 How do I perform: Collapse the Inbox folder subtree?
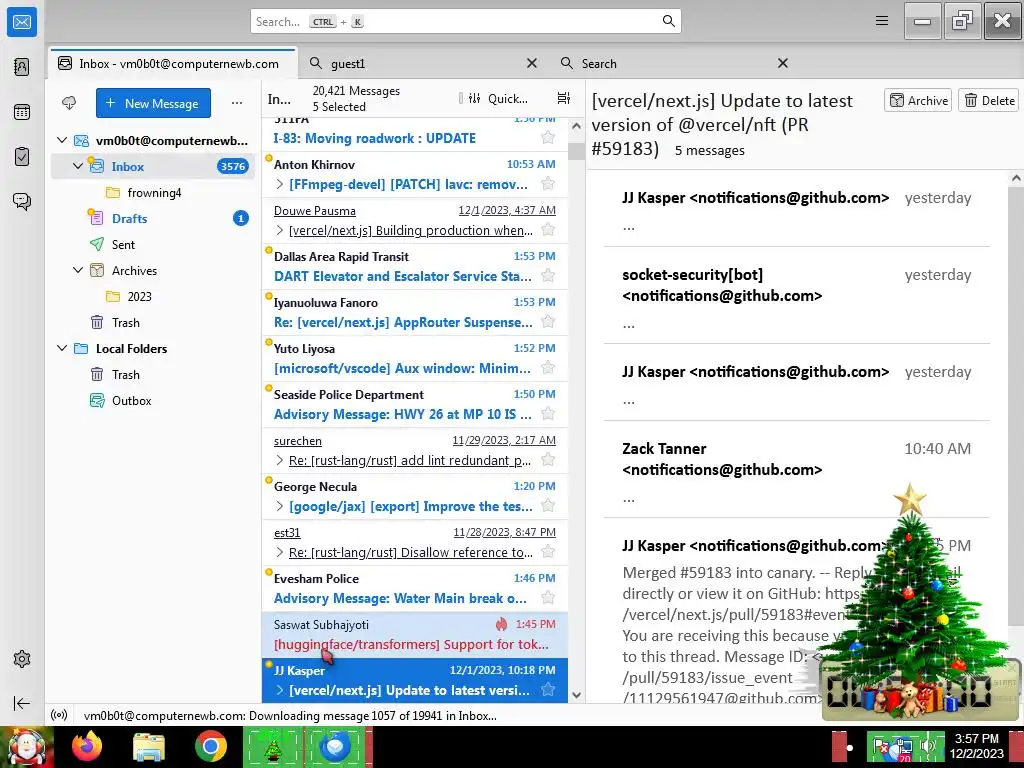(78, 167)
